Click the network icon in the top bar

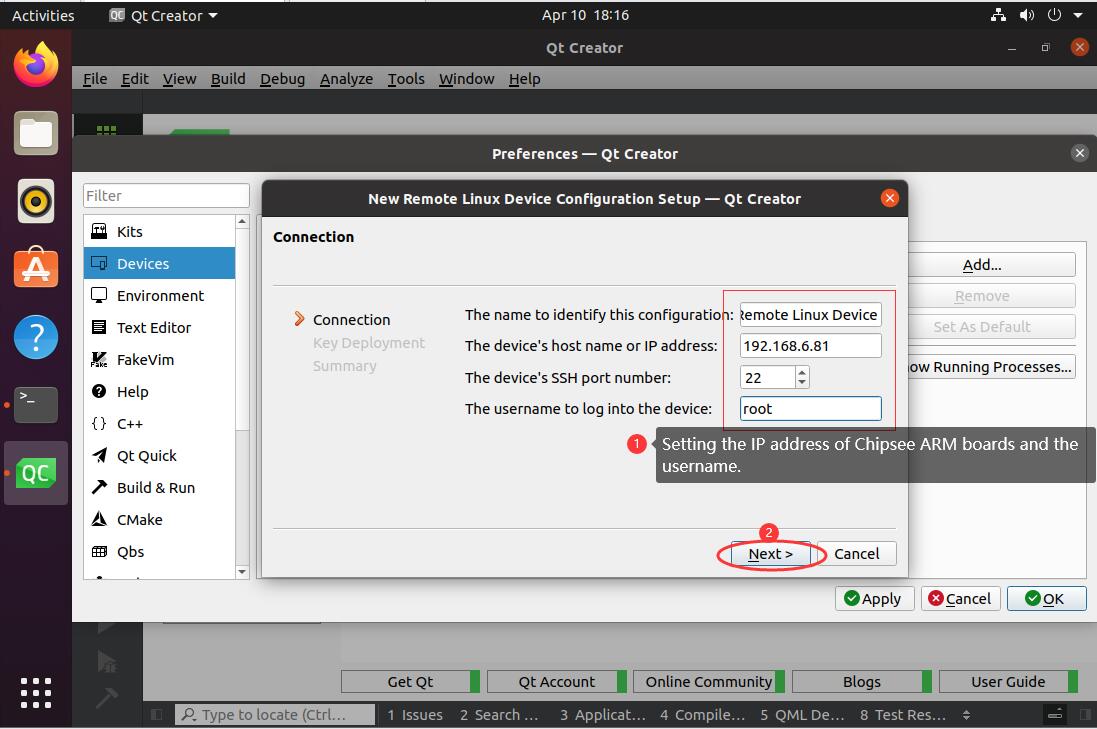[998, 15]
